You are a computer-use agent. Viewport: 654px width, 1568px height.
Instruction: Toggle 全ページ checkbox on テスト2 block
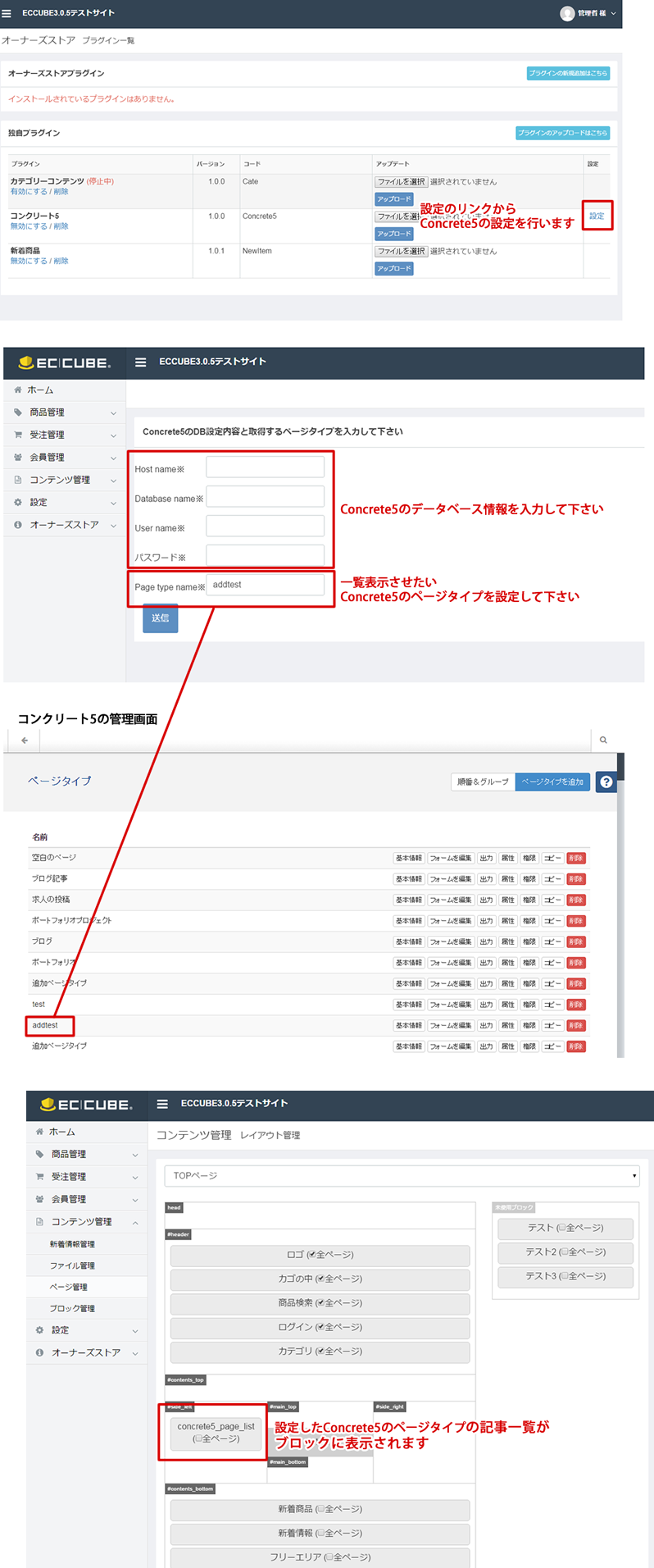tap(565, 1252)
